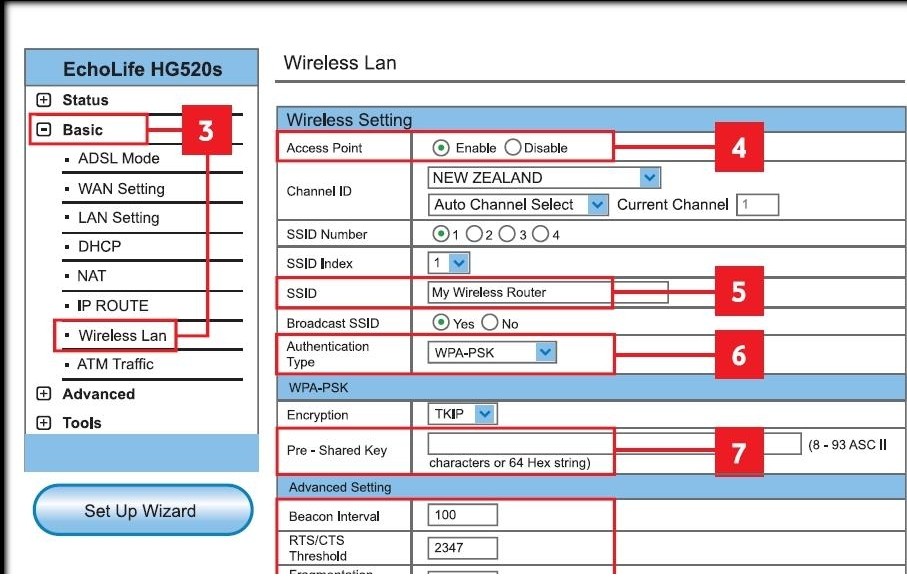Select SSID Number 2

(x=474, y=234)
